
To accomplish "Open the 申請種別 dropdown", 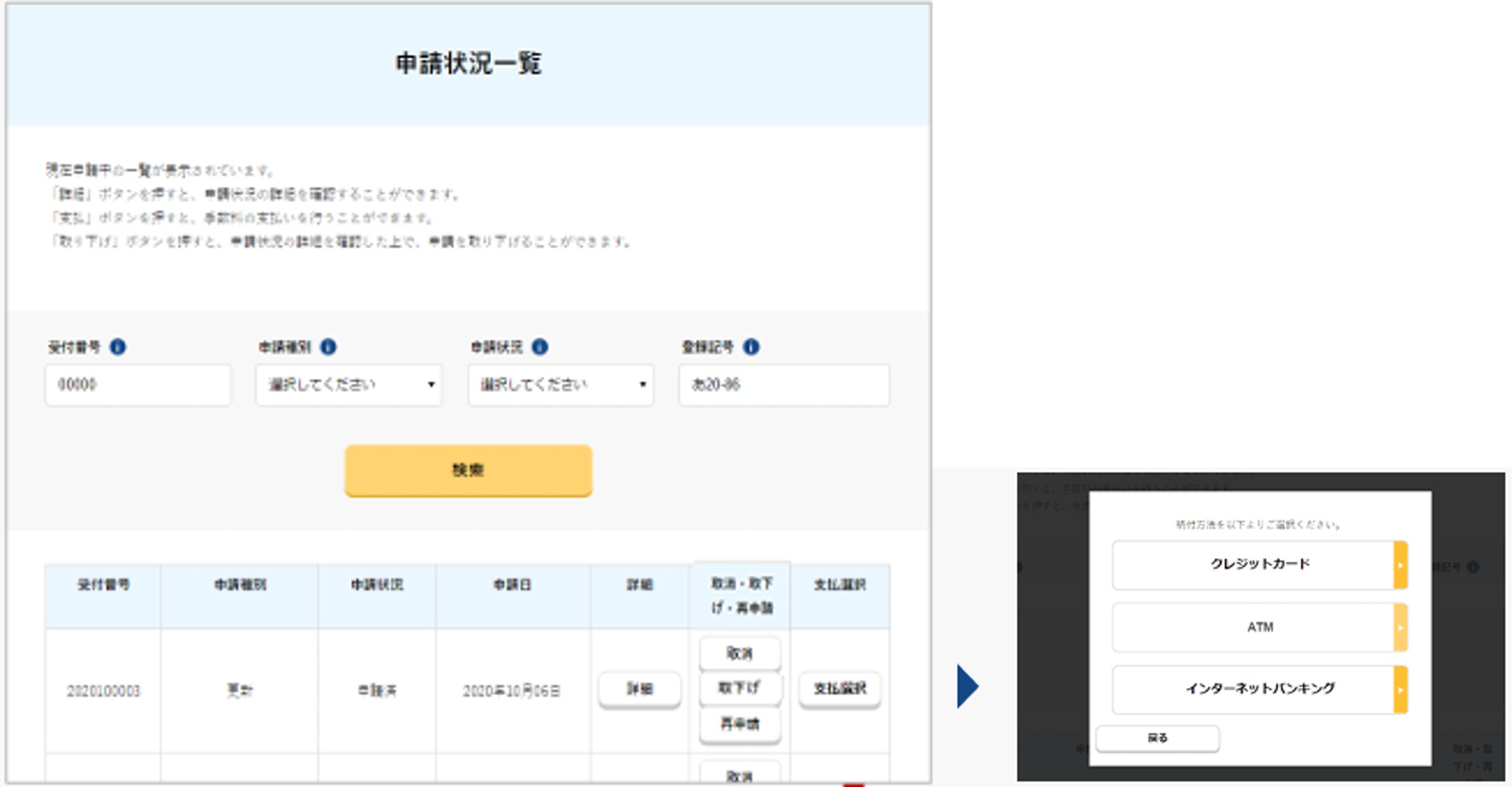I will pyautogui.click(x=349, y=385).
